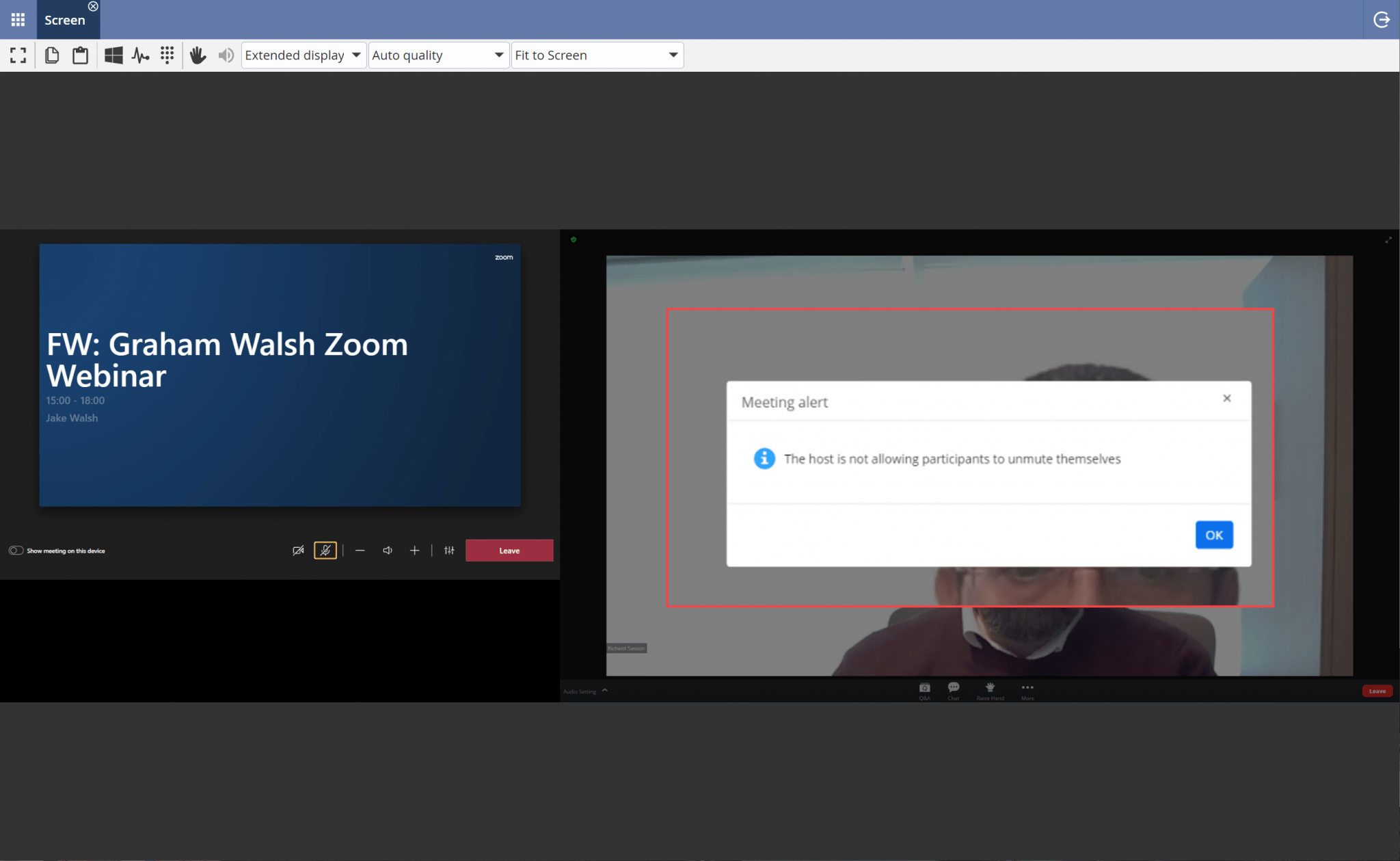Click the 15:00 - 18:00 meeting time
The image size is (1400, 861).
[75, 401]
